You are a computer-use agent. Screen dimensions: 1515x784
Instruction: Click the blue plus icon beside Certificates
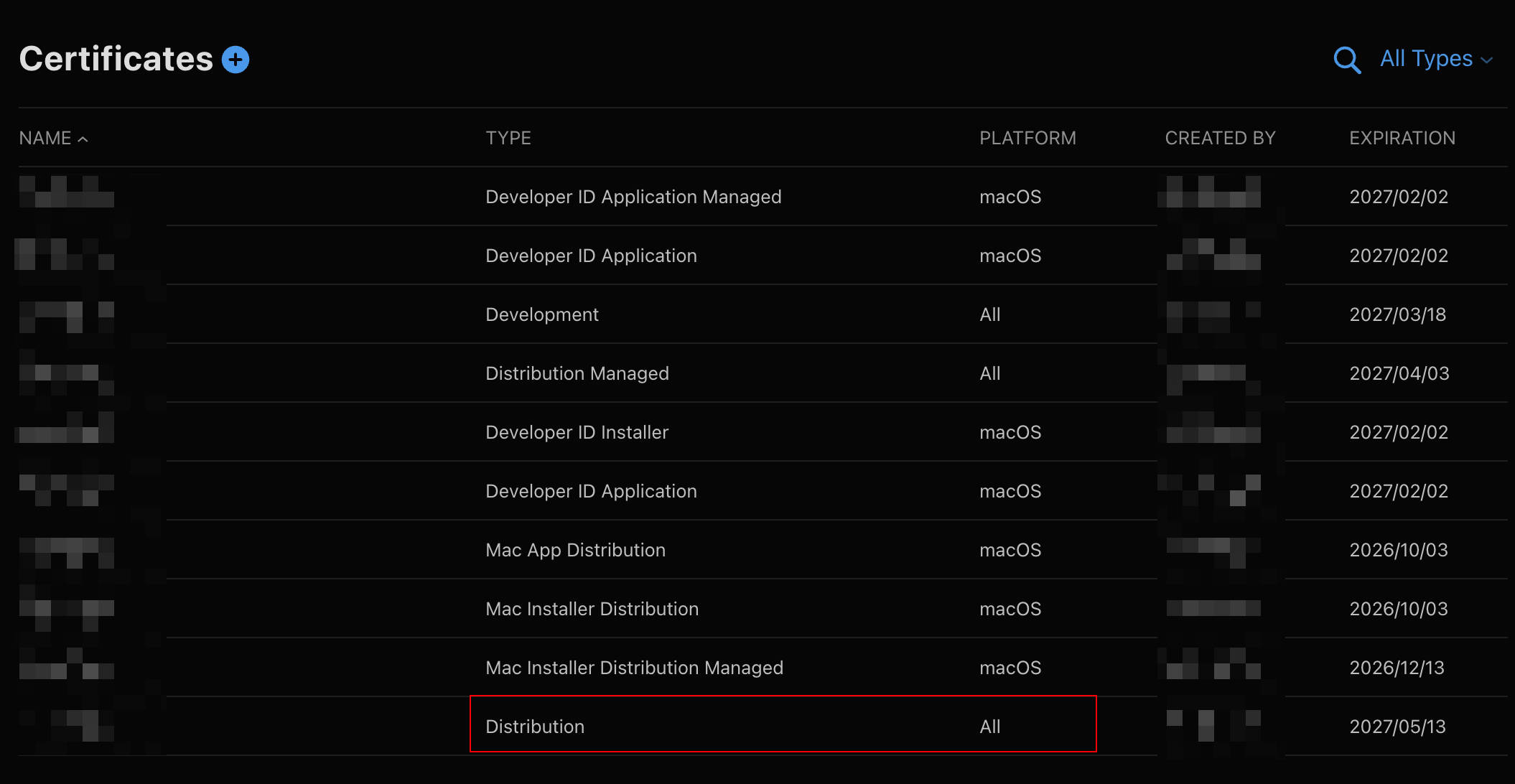coord(236,60)
